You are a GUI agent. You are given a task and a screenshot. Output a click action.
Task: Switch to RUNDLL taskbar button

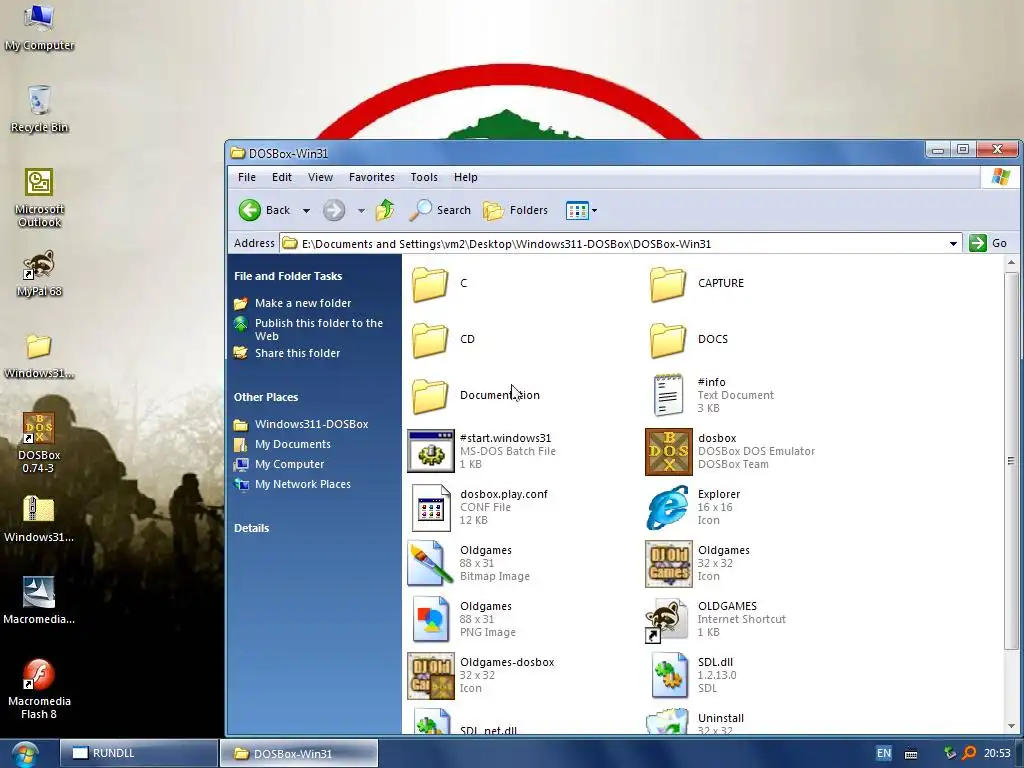pos(138,753)
